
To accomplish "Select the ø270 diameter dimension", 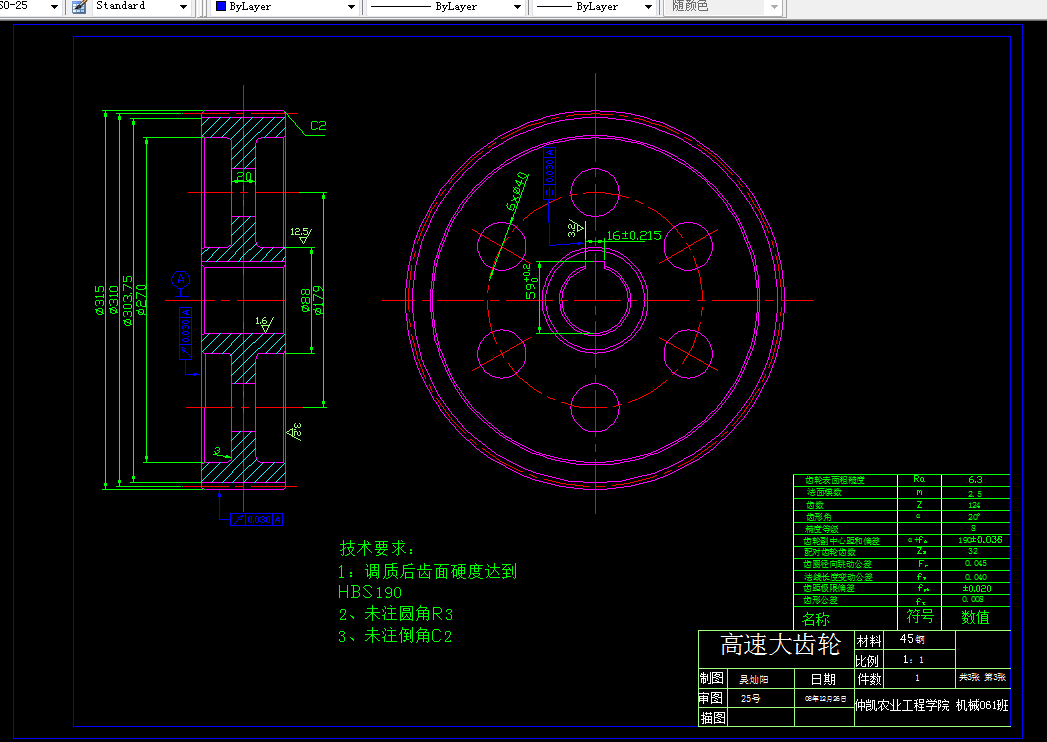I will (x=141, y=300).
